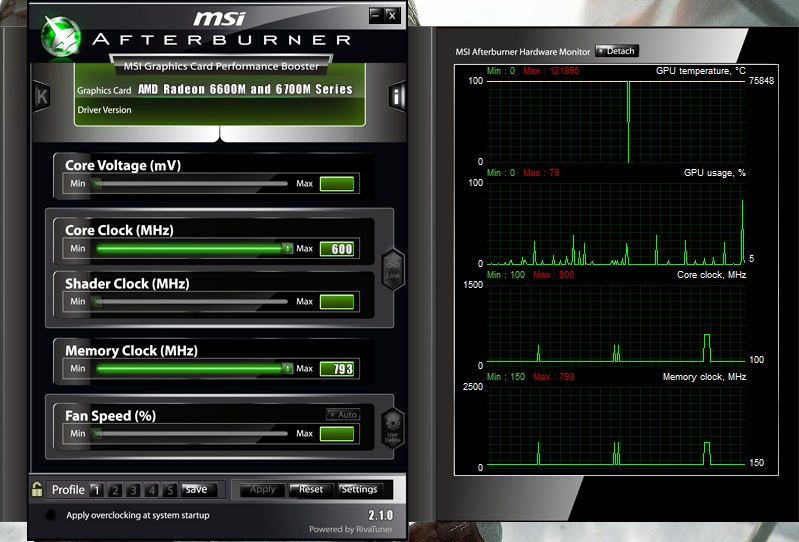Screen dimensions: 799x542
Task: Click the Driver Version label
Action: point(104,110)
